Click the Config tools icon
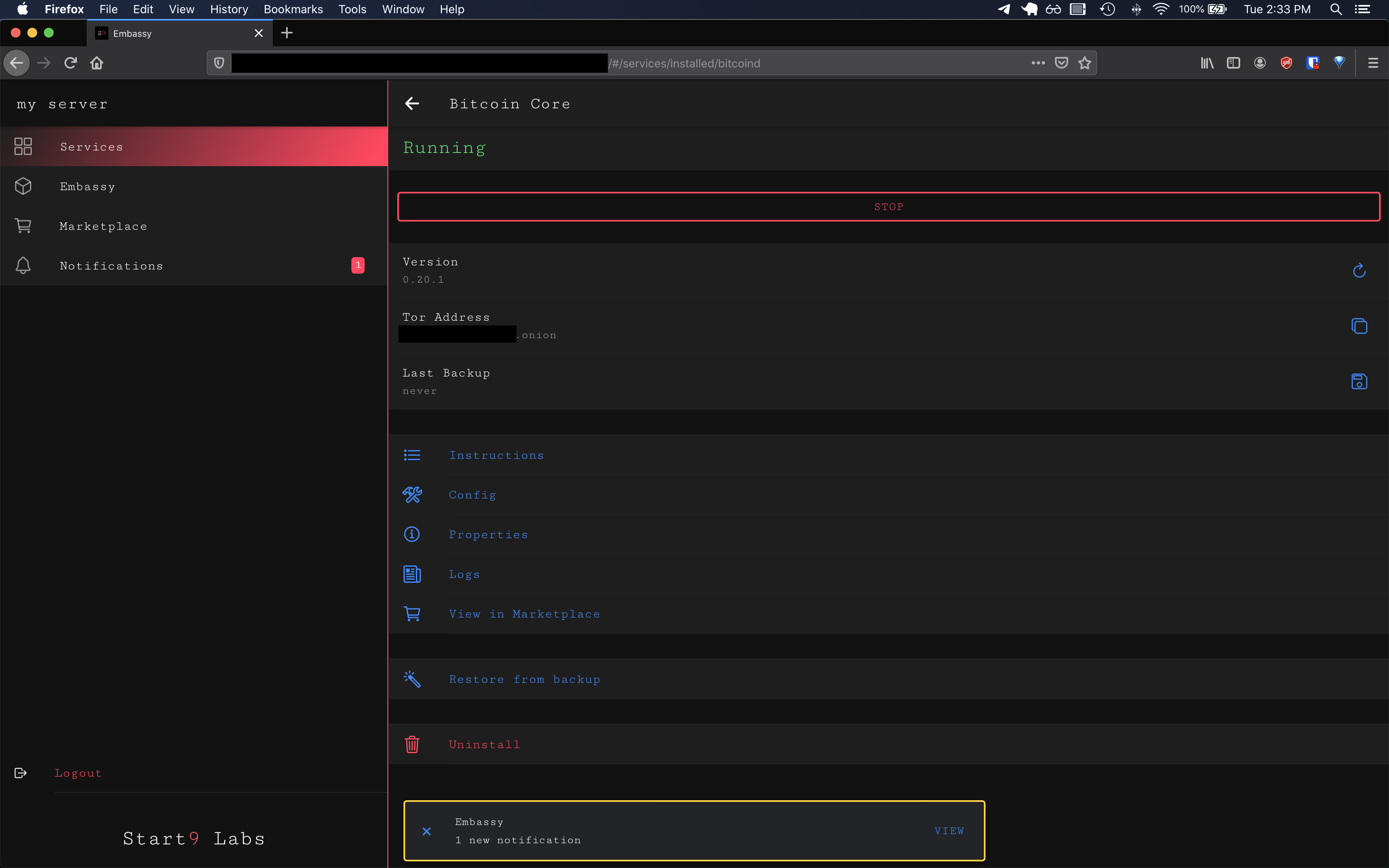The width and height of the screenshot is (1389, 868). pyautogui.click(x=412, y=495)
